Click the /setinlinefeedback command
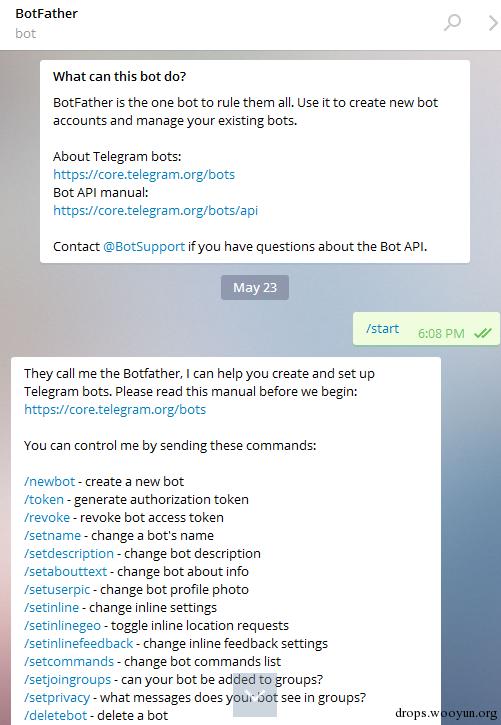This screenshot has height=725, width=501. (x=79, y=644)
